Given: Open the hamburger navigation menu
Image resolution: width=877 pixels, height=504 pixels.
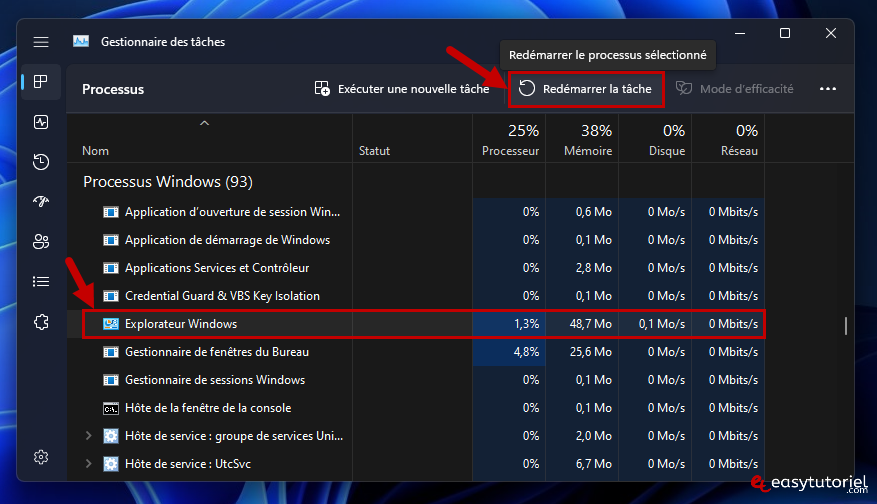Looking at the screenshot, I should point(41,42).
